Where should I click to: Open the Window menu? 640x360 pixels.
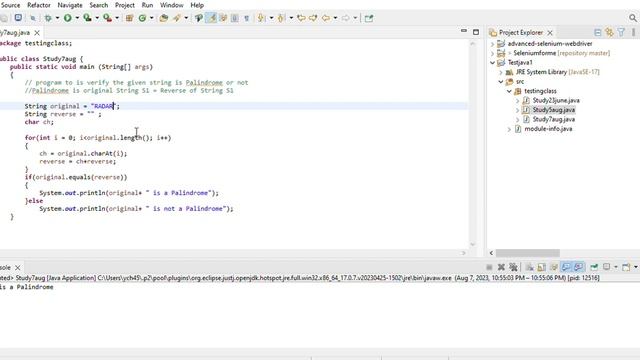coord(171,5)
